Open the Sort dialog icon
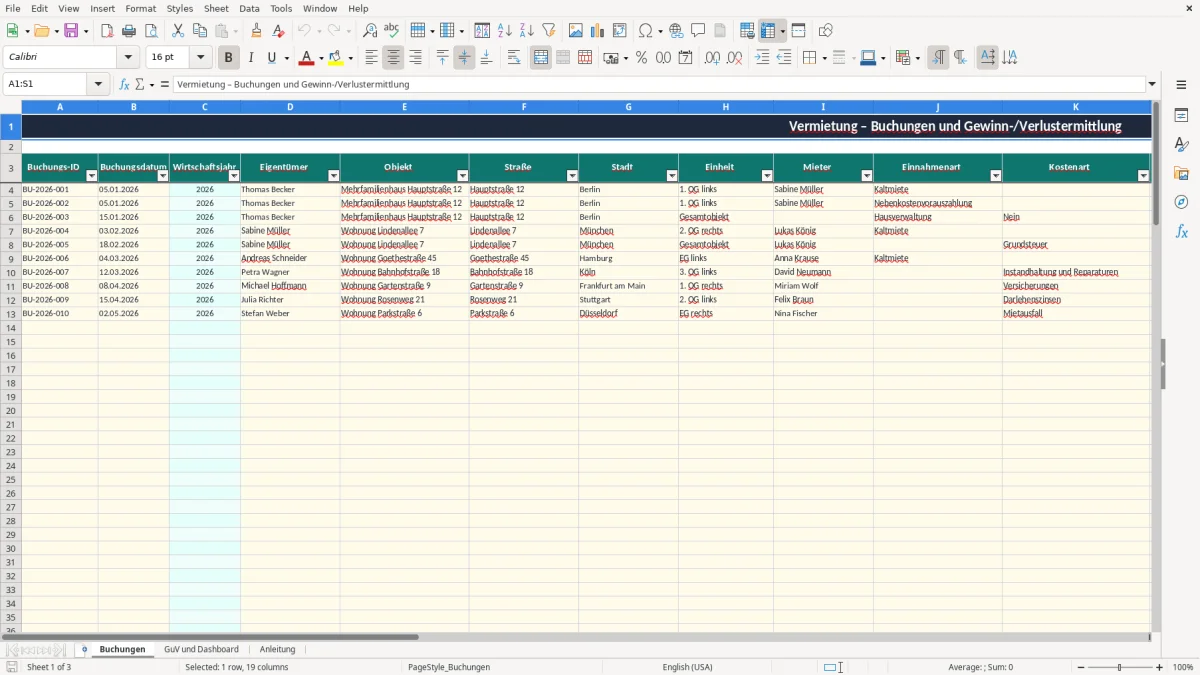The width and height of the screenshot is (1200, 675). [x=482, y=31]
